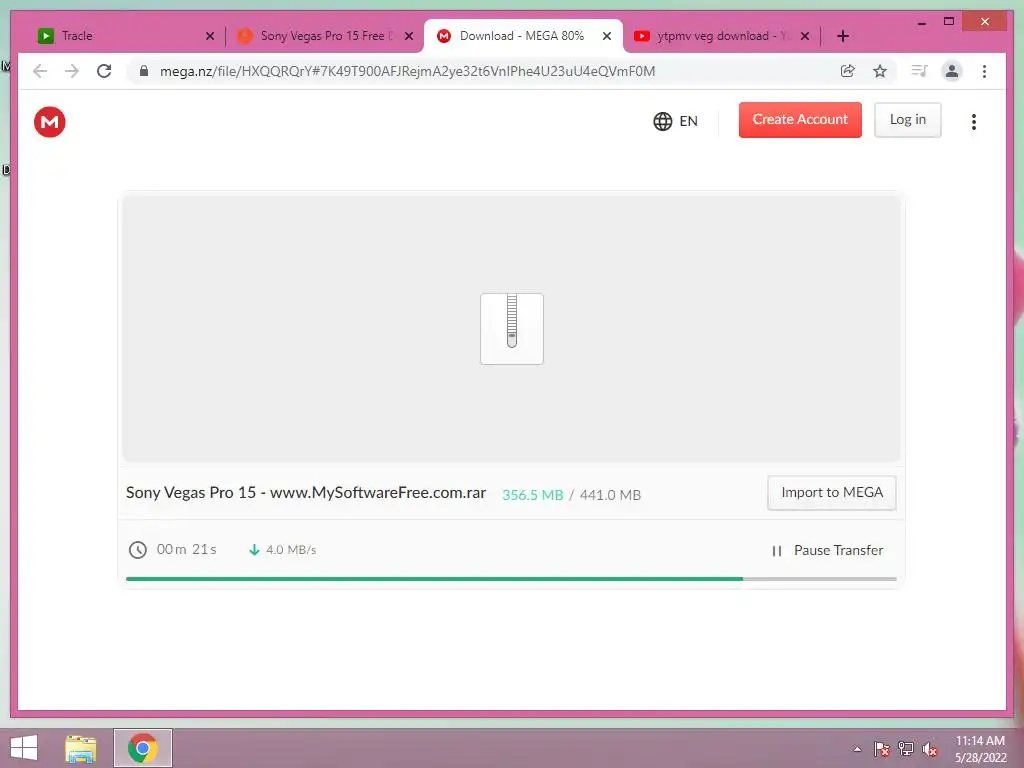Click the Create Account button

800,120
